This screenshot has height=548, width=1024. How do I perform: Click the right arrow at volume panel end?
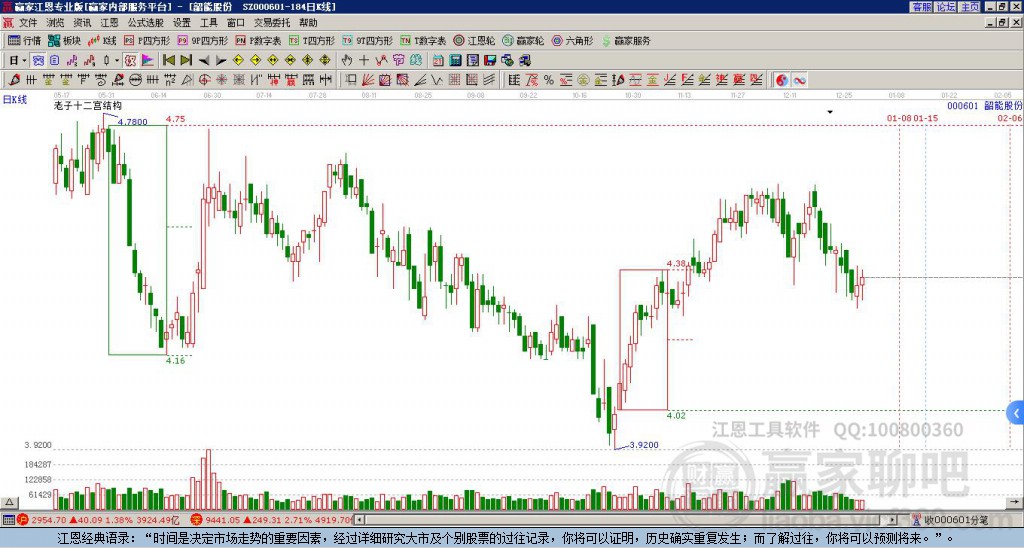click(1016, 502)
